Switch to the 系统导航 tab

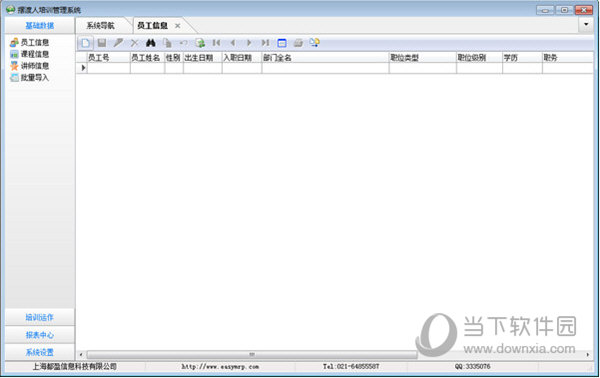point(100,26)
